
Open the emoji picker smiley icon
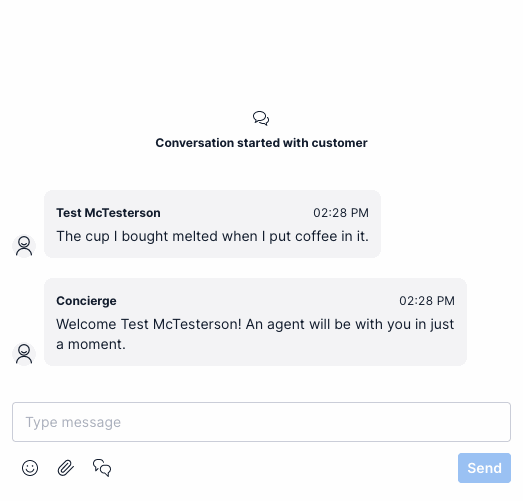[30, 468]
